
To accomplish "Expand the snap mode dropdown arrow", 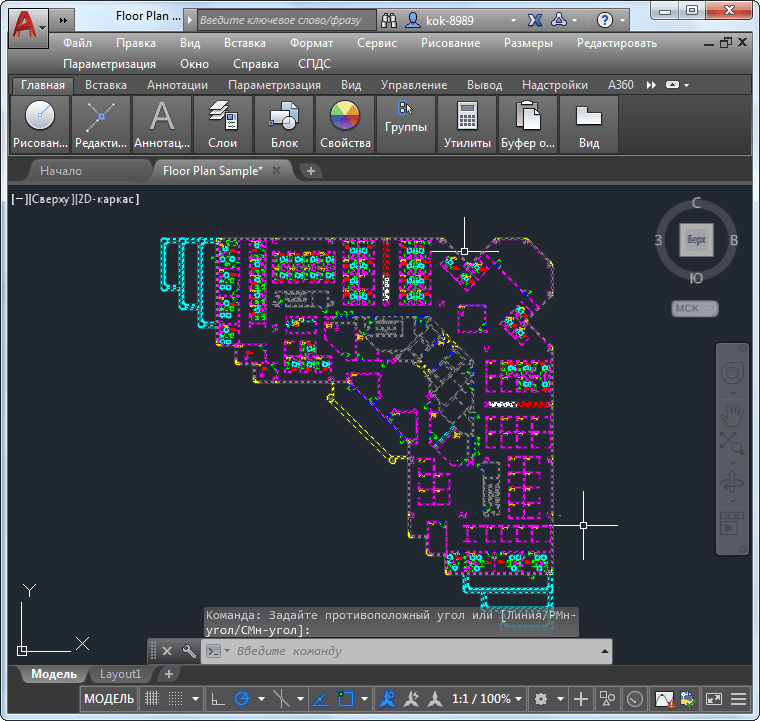I will tap(196, 699).
